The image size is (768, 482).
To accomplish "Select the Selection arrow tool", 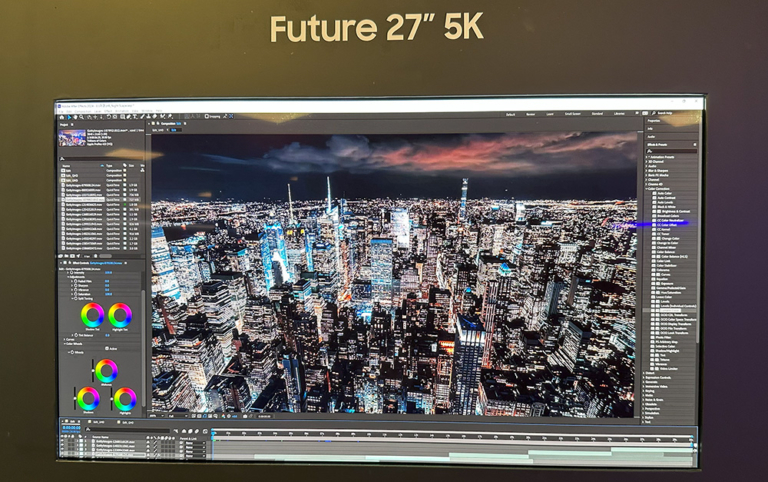I will 69,116.
